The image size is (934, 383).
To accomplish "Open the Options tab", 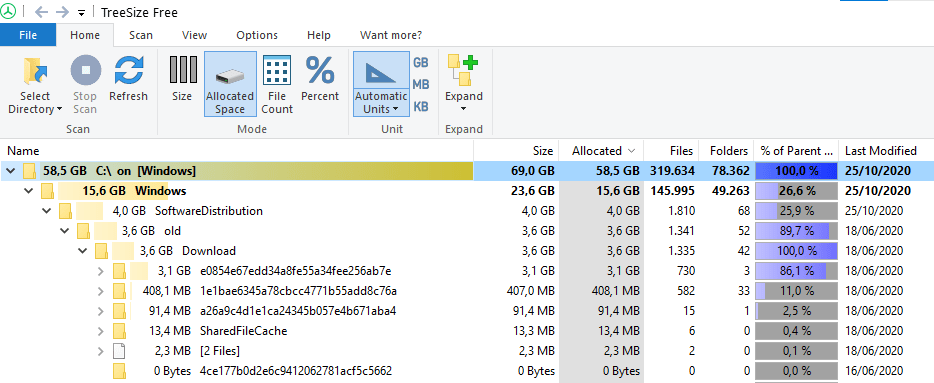I will pyautogui.click(x=257, y=35).
